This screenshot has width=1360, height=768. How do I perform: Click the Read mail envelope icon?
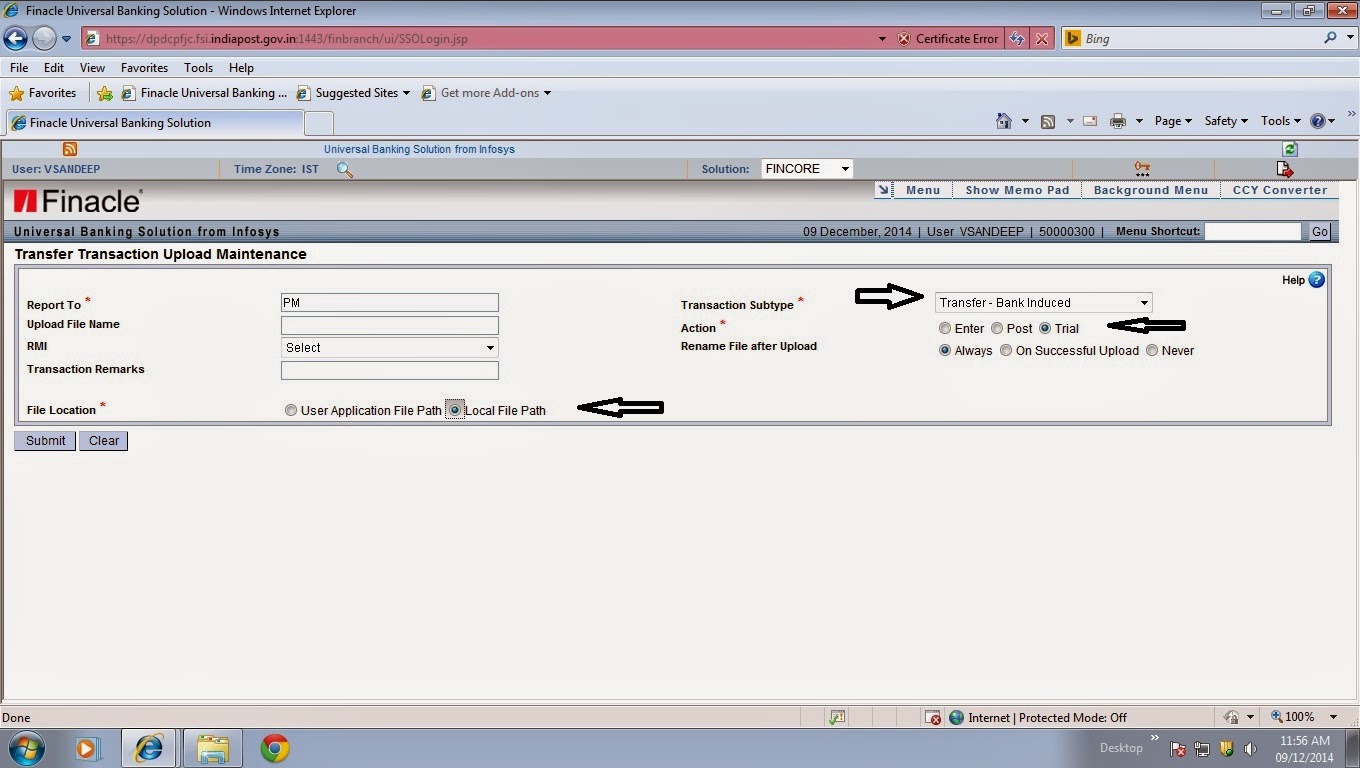[x=1089, y=120]
